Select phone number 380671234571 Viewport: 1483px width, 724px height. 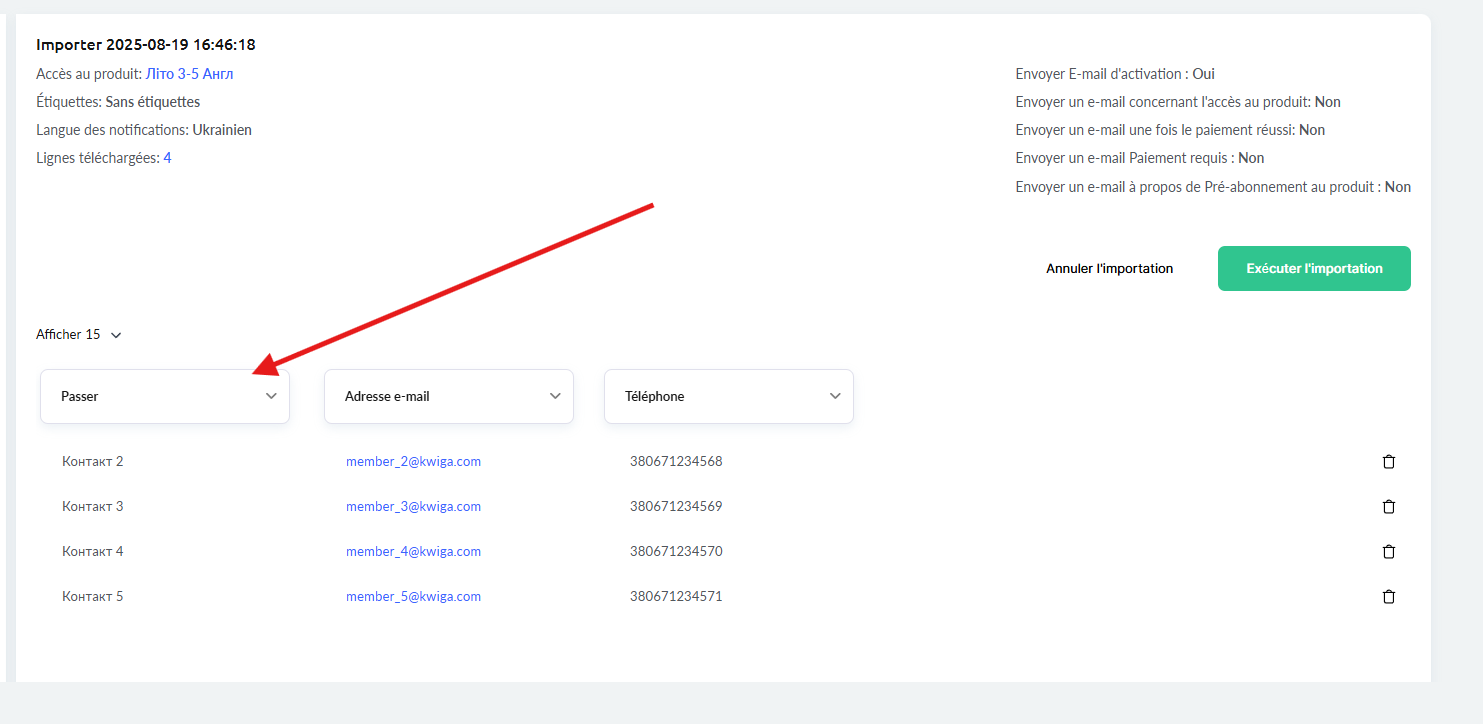676,597
